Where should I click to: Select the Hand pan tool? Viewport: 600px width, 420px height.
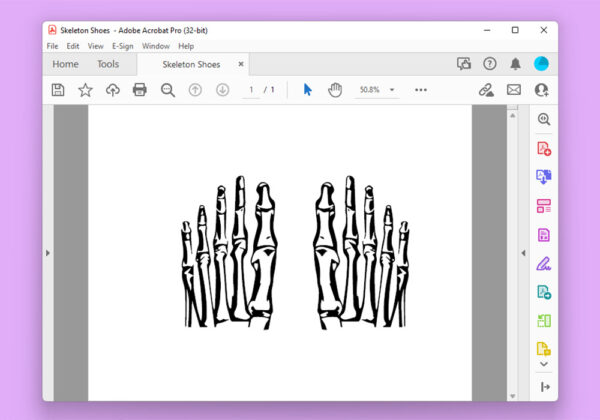pos(335,90)
